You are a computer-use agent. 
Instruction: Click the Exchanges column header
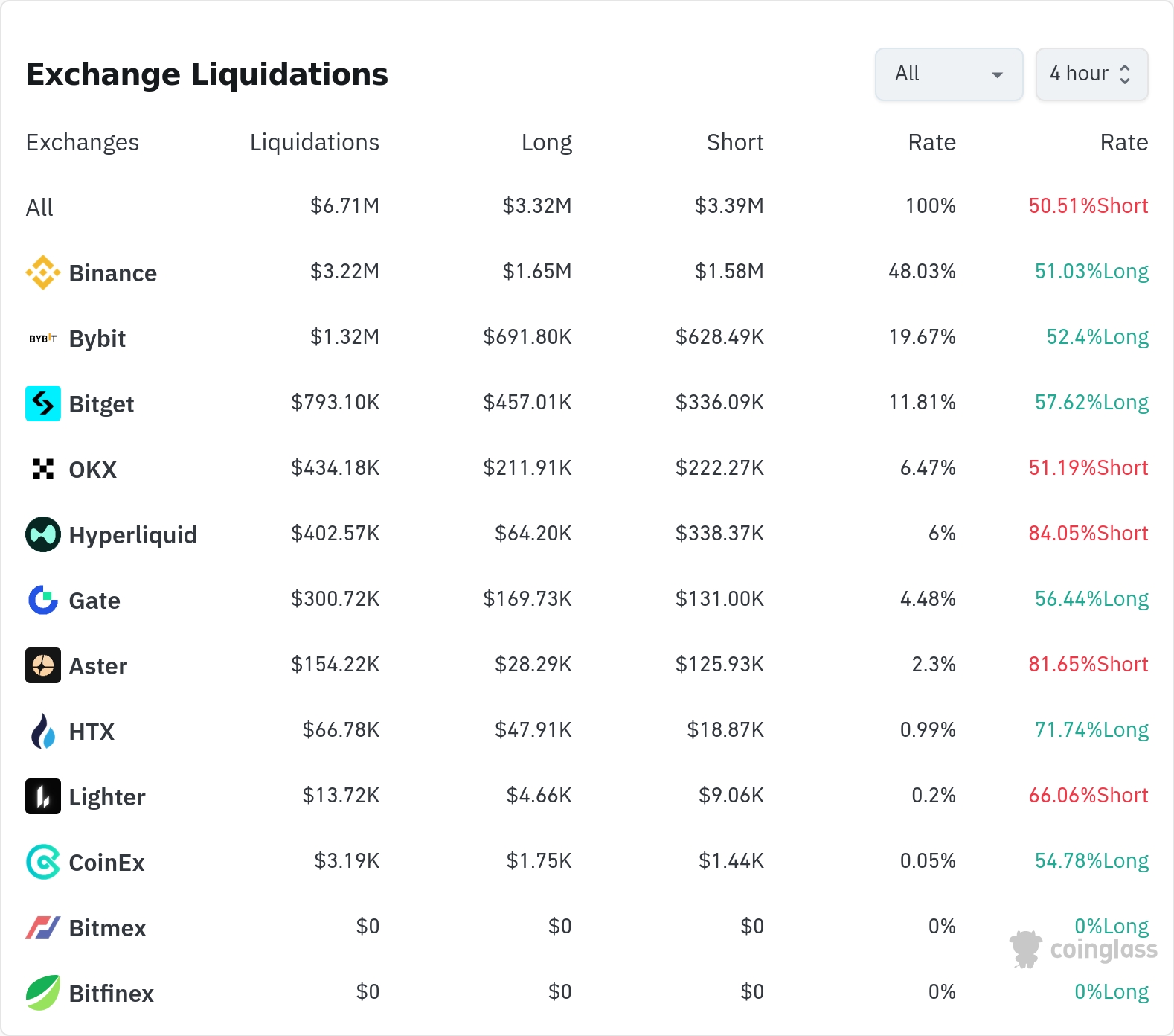click(x=83, y=142)
